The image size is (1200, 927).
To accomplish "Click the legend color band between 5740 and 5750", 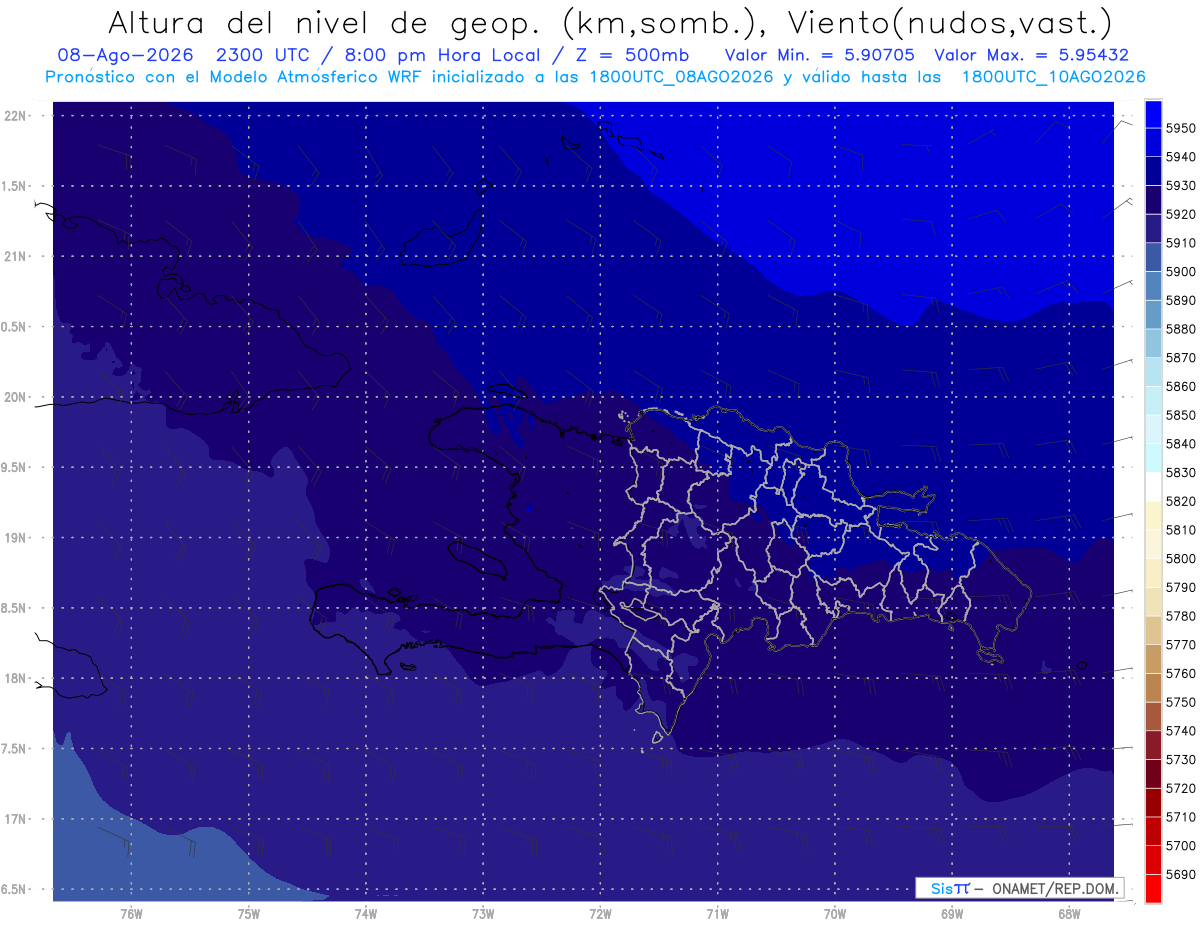I will tap(1153, 716).
